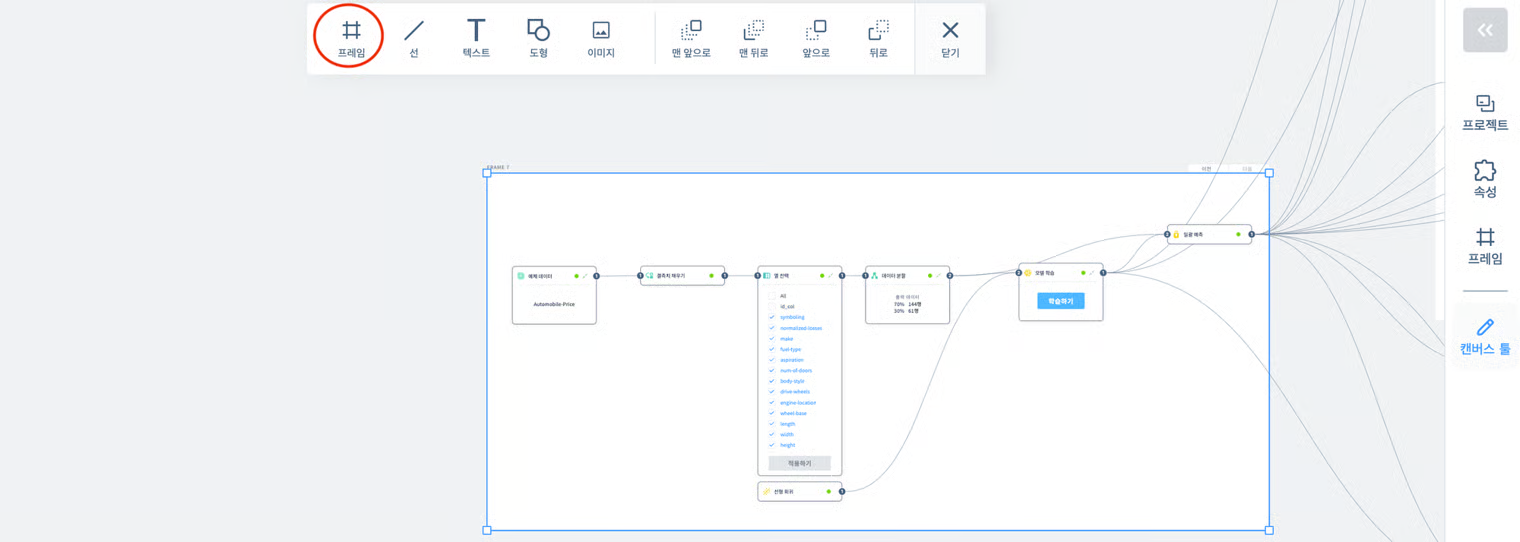Screen dimensions: 1520x542
Task: Select the 프레임 tool in the top toolbar
Action: coord(350,38)
